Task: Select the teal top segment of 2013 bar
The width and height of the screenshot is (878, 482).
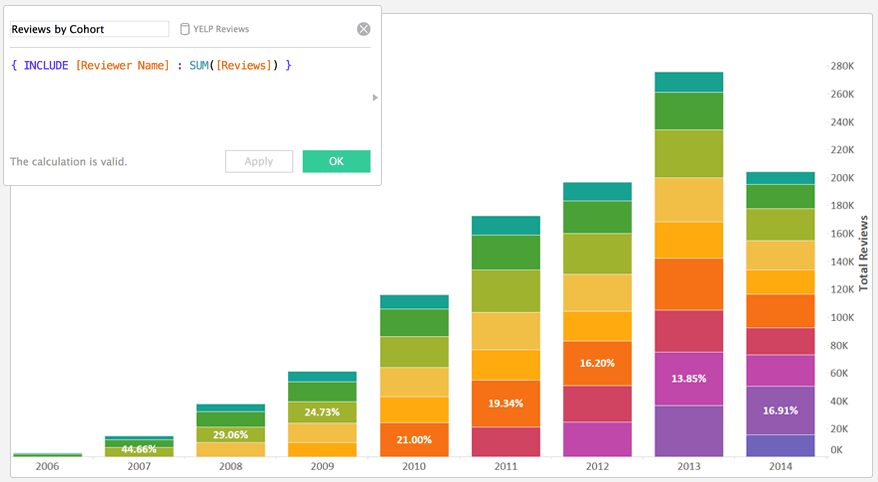Action: coord(689,82)
